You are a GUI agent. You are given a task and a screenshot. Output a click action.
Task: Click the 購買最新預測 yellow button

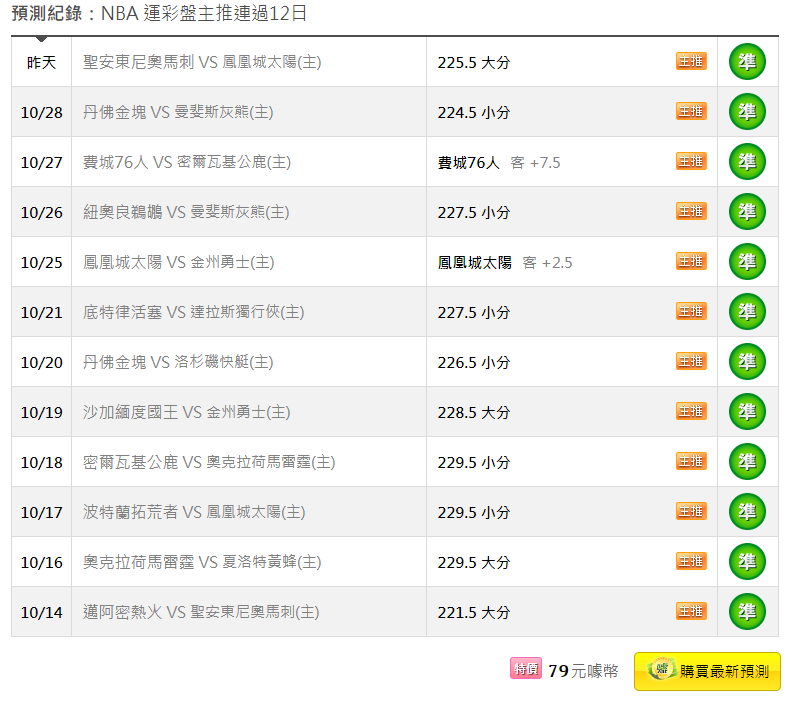[x=707, y=671]
